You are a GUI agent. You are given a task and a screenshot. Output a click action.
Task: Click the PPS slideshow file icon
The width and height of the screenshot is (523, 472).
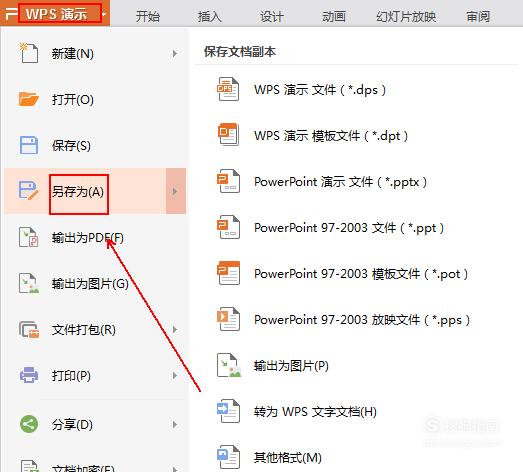tap(228, 319)
